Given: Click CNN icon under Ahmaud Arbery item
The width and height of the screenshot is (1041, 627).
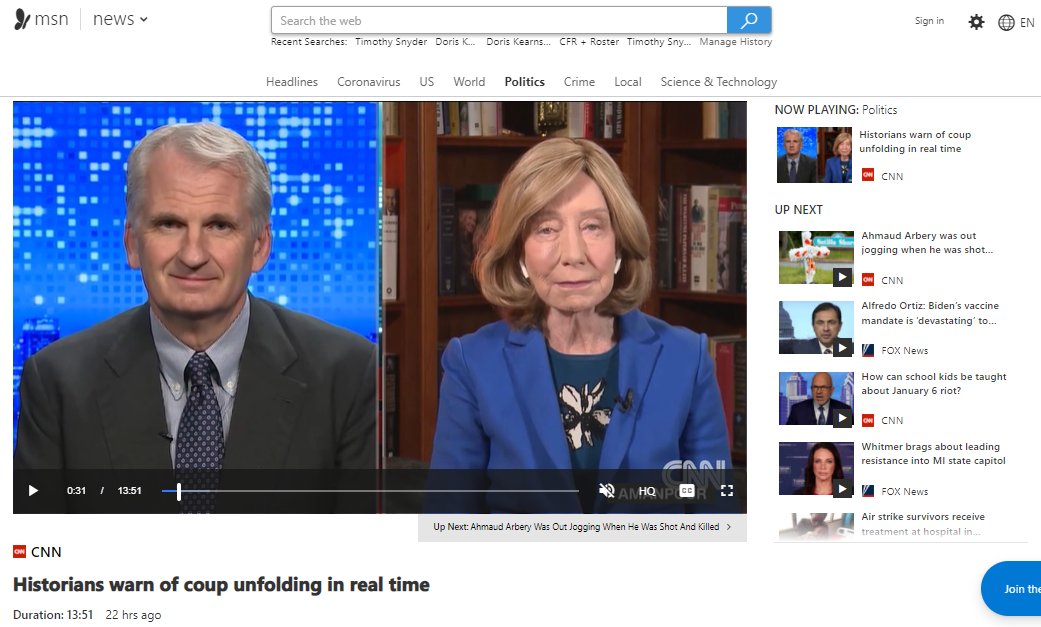Looking at the screenshot, I should 868,280.
